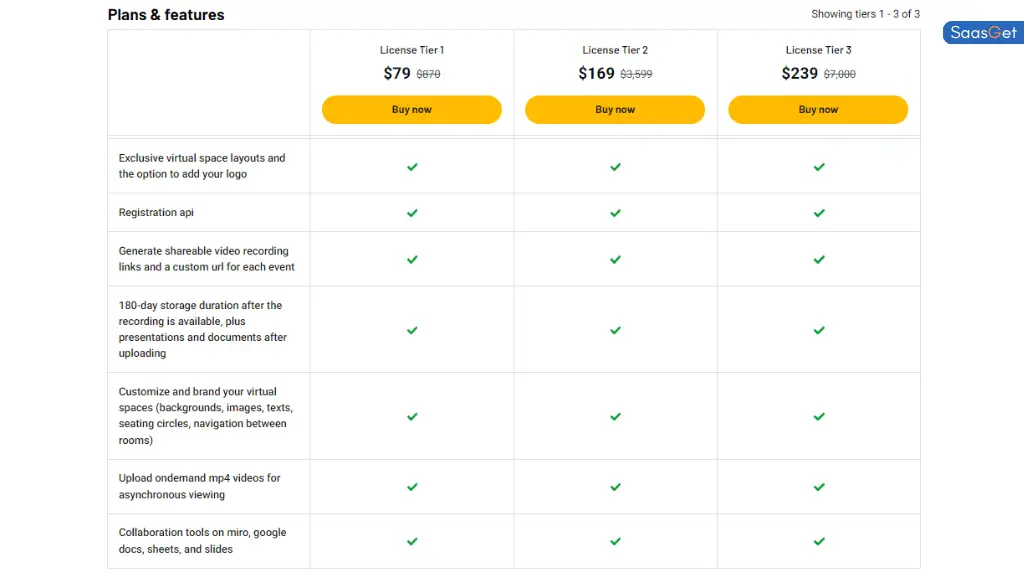This screenshot has height=576, width=1024.
Task: Select the License Tier 3 heading
Action: point(818,50)
